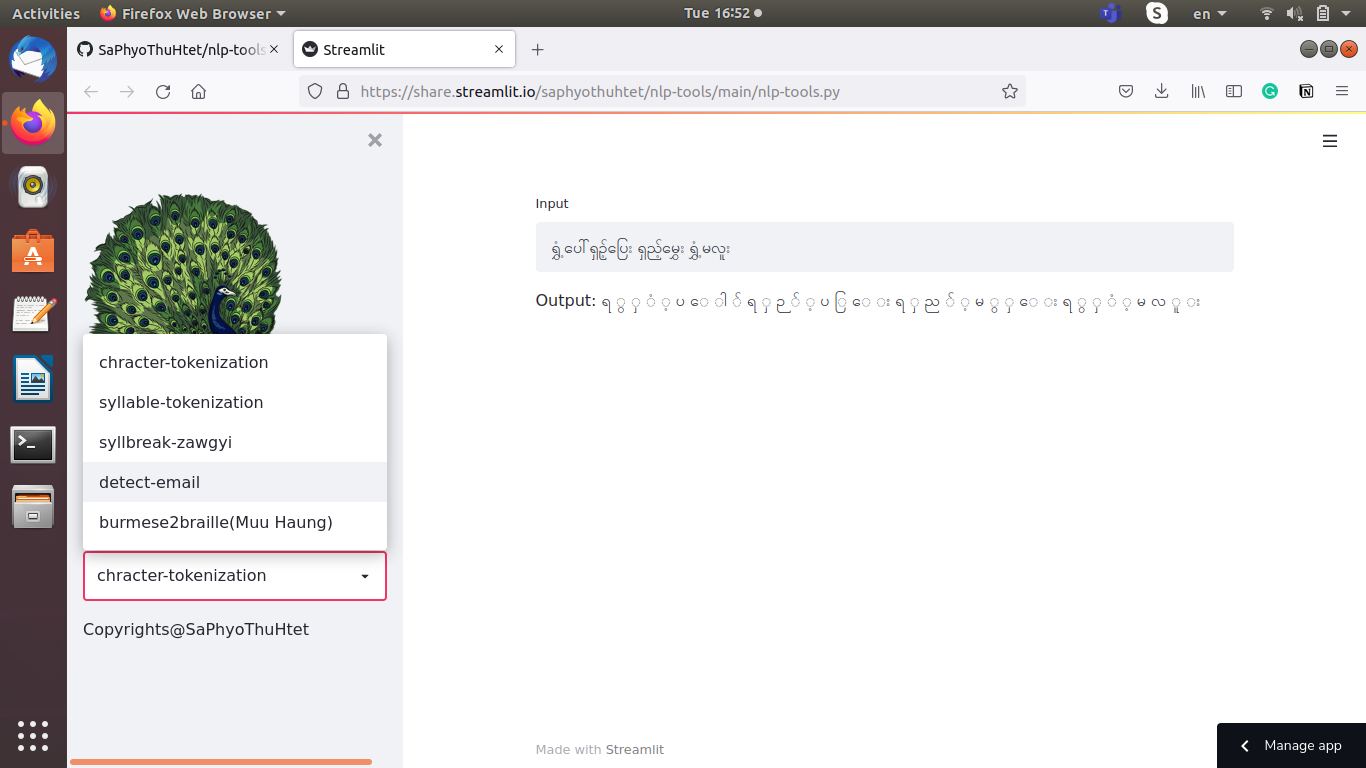
Task: Launch Terminal from the dock
Action: [x=33, y=444]
